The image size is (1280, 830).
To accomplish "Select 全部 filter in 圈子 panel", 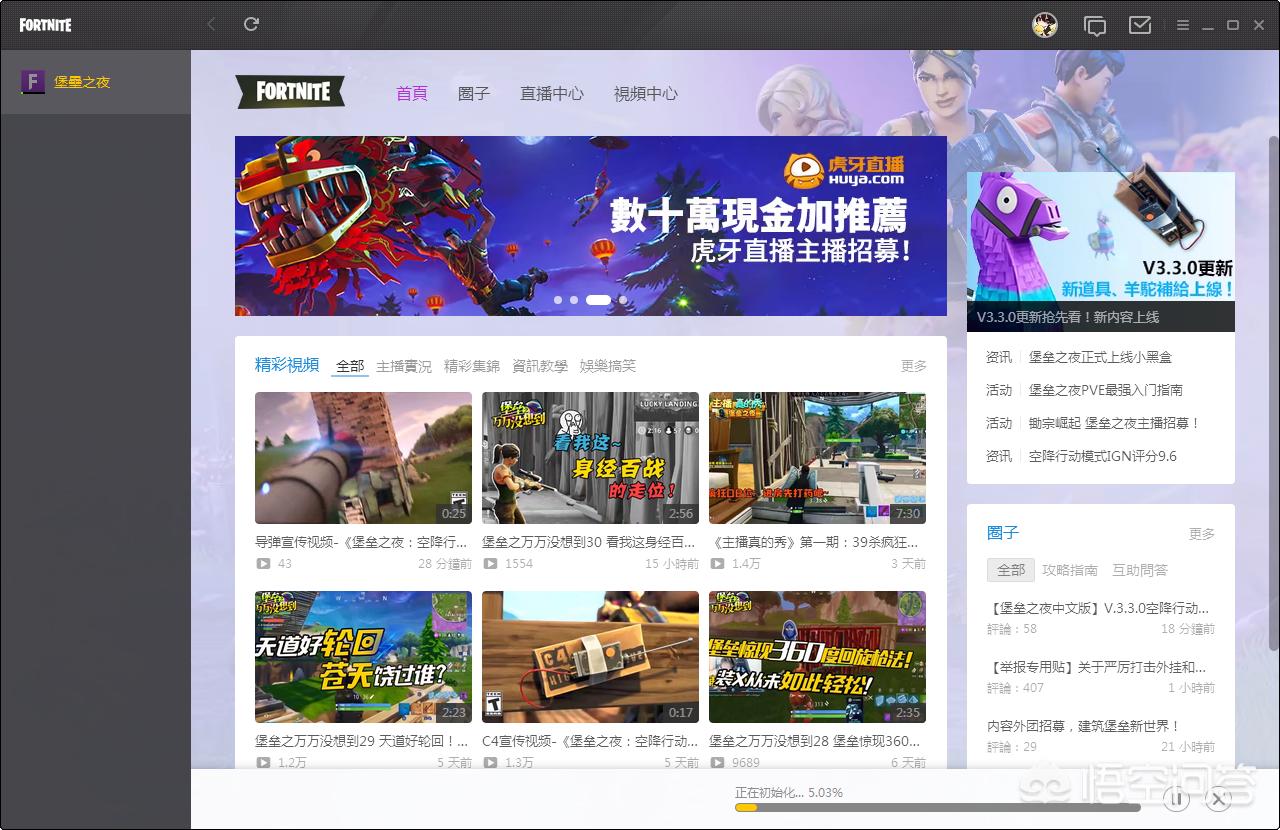I will tap(1011, 570).
